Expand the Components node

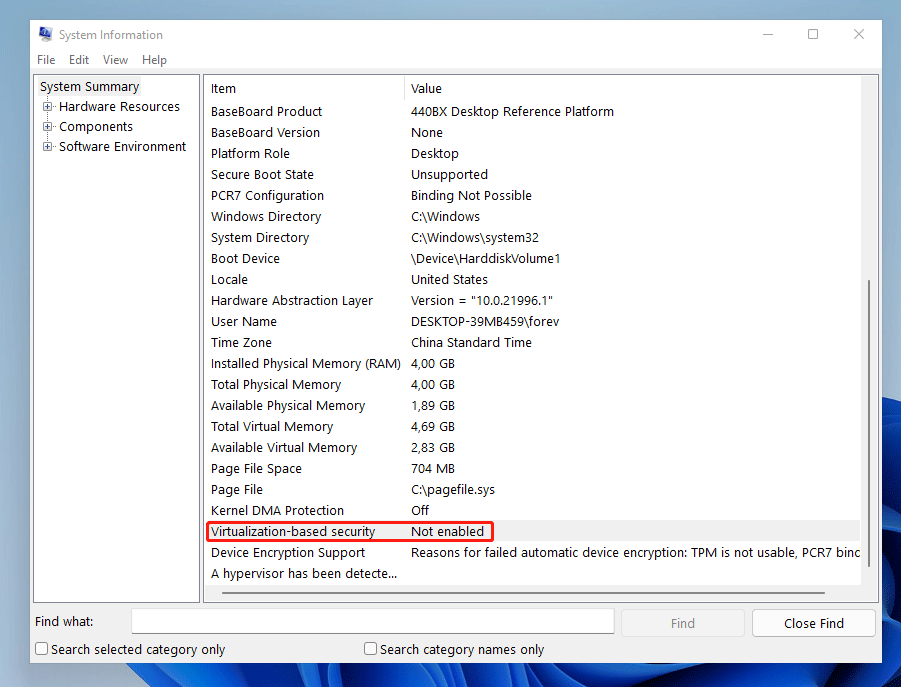(x=48, y=126)
